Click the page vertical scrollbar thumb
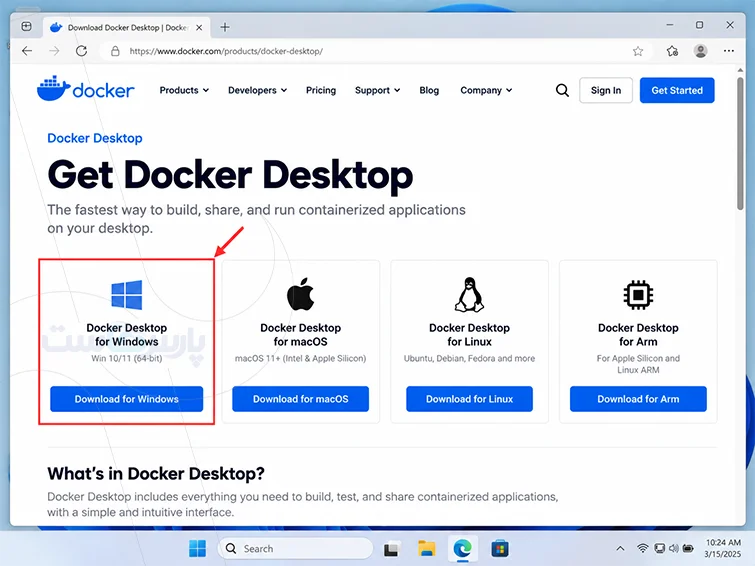The height and width of the screenshot is (566, 755). point(740,143)
